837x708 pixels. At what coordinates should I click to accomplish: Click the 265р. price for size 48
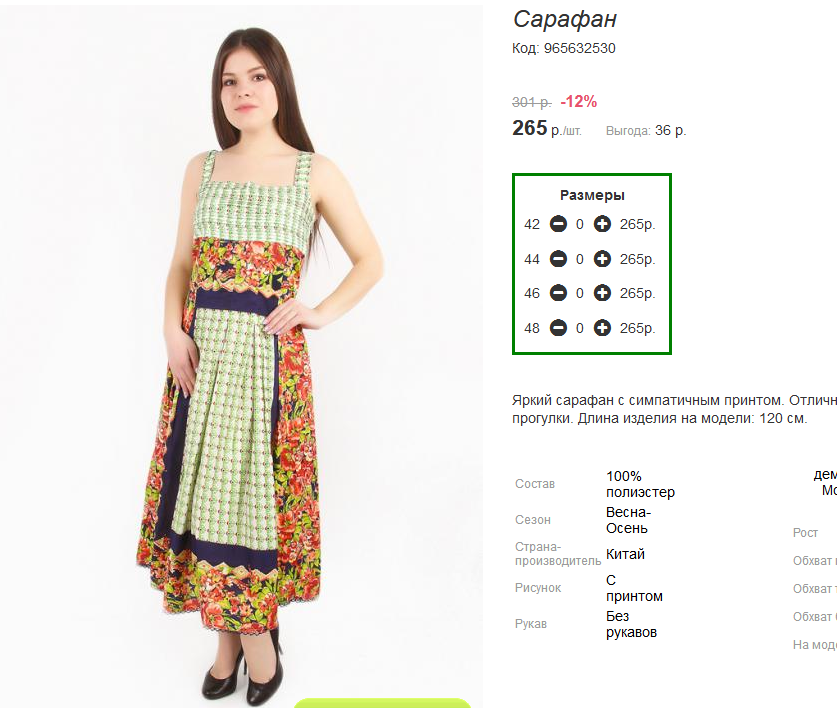click(x=637, y=328)
